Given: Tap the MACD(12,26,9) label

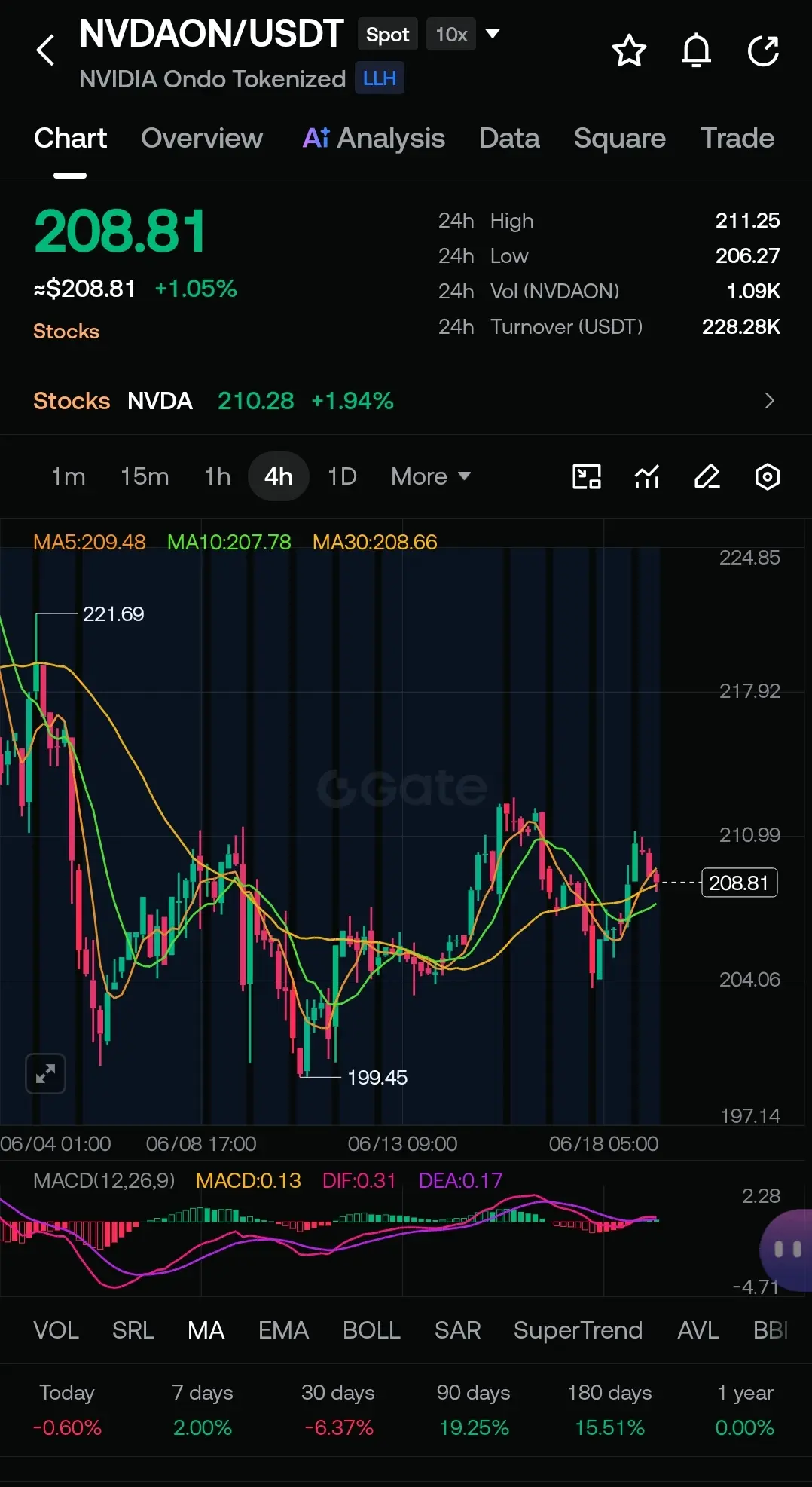Looking at the screenshot, I should coord(104,1180).
